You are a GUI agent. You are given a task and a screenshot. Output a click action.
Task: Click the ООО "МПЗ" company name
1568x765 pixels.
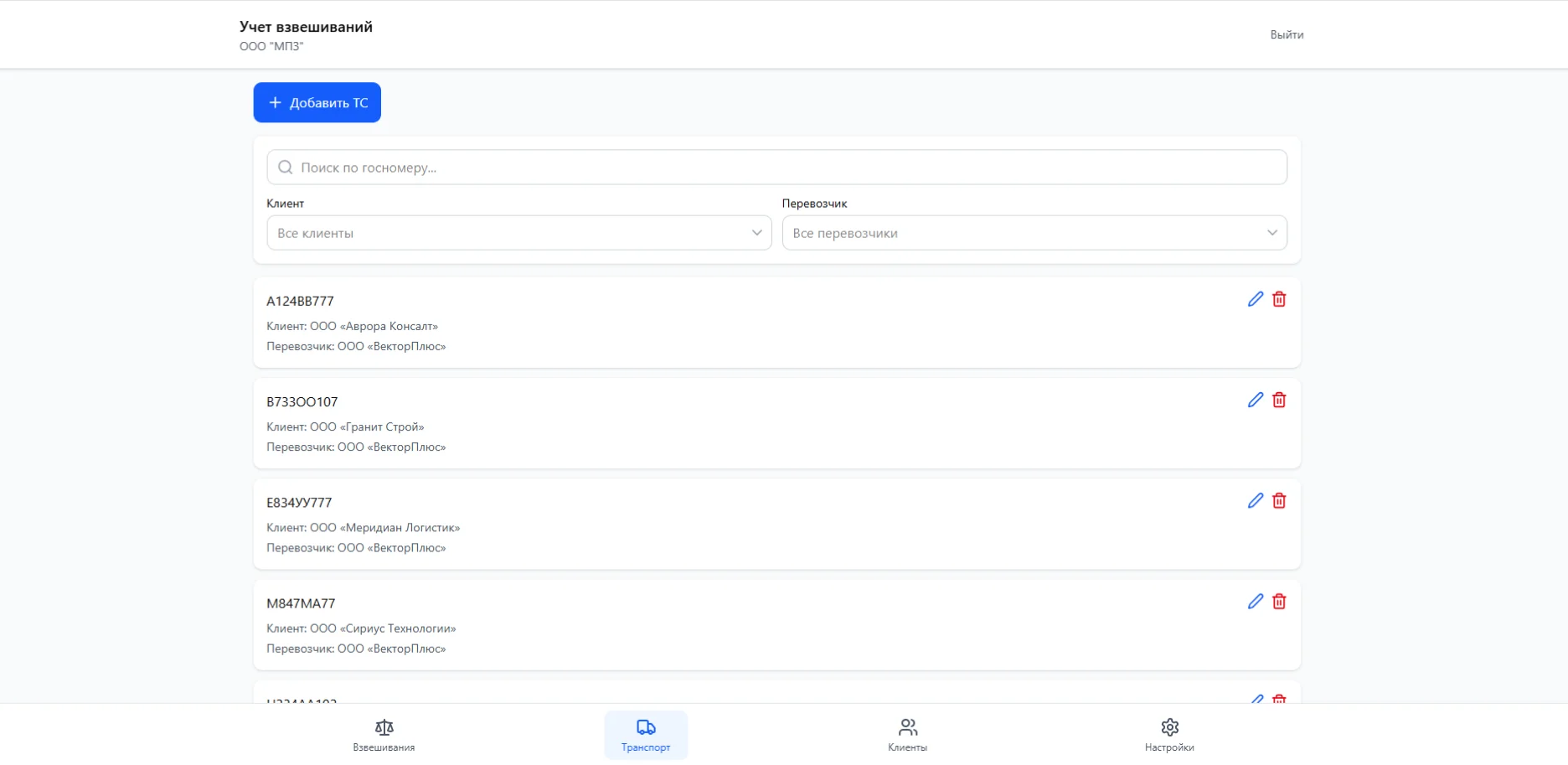271,46
